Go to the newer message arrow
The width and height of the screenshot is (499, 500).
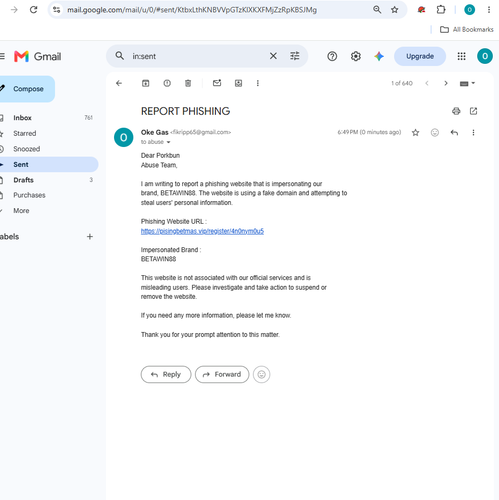click(427, 83)
